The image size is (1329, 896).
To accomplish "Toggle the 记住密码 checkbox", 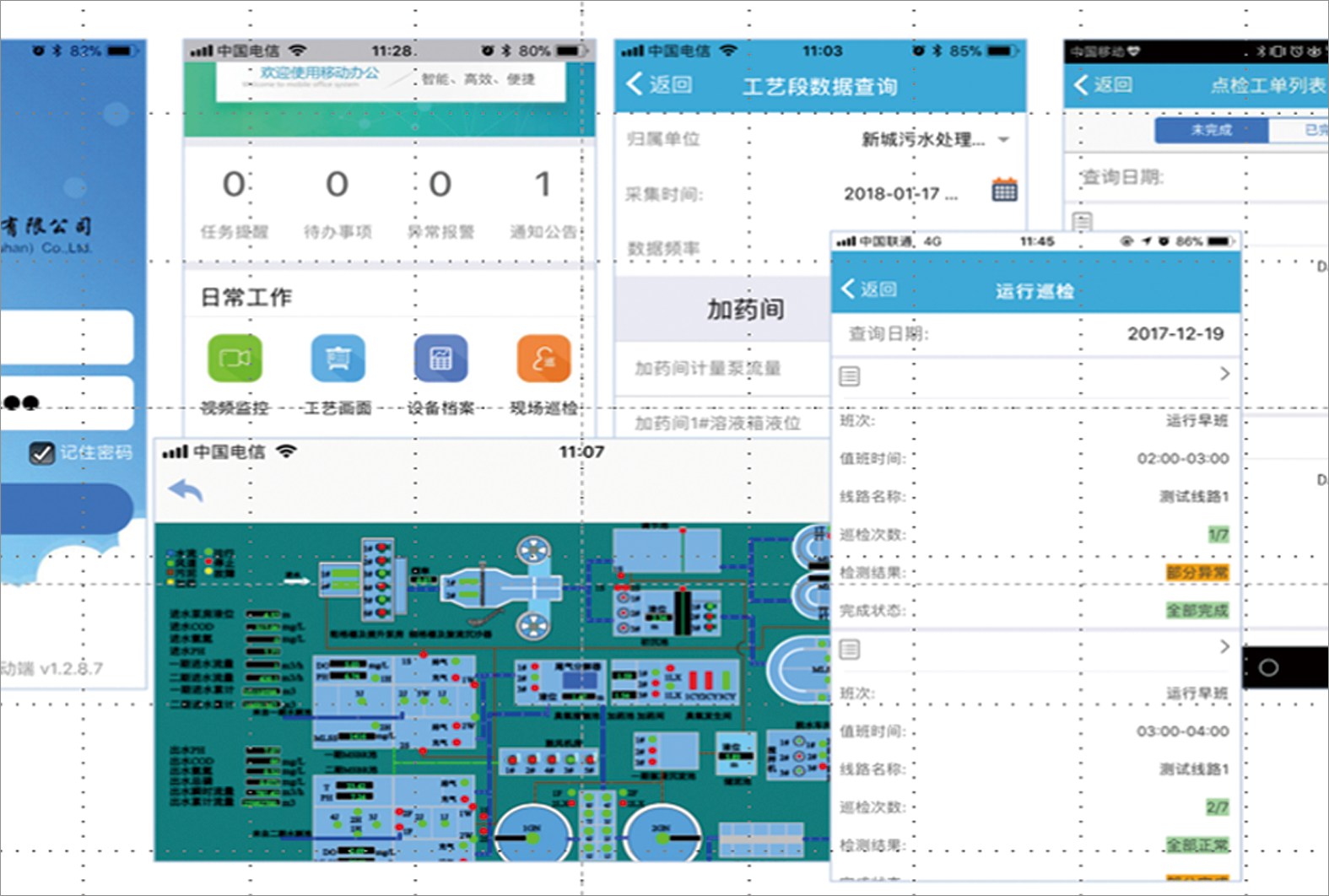I will 41,453.
